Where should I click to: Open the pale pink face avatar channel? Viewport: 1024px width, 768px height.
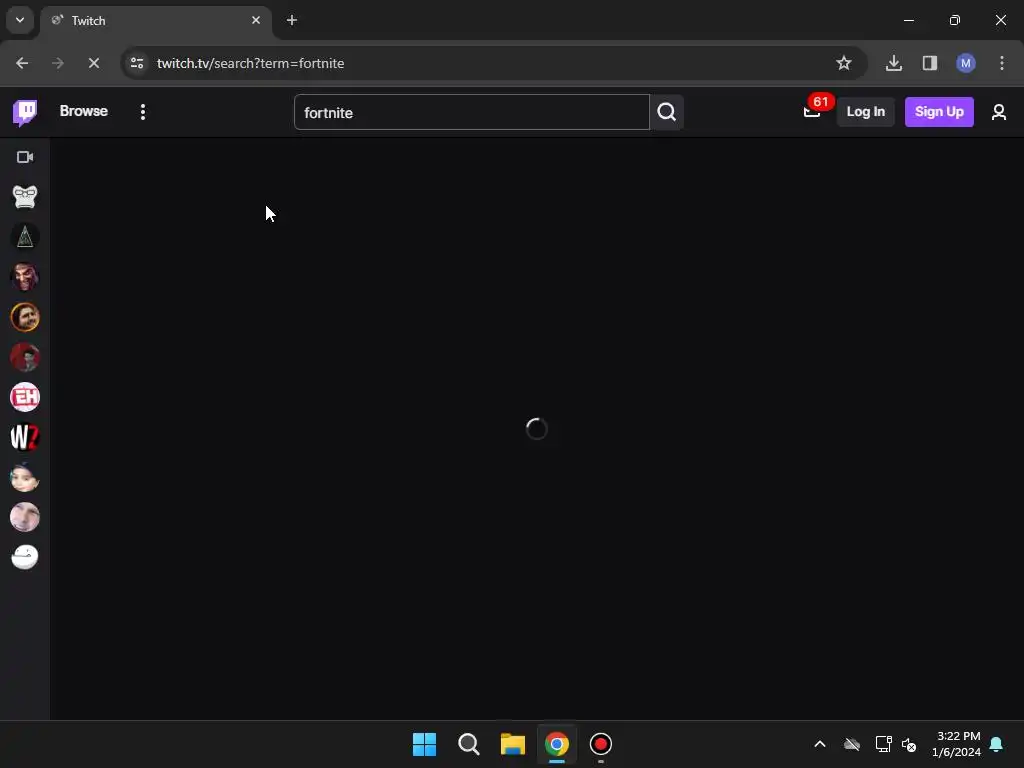(x=25, y=517)
